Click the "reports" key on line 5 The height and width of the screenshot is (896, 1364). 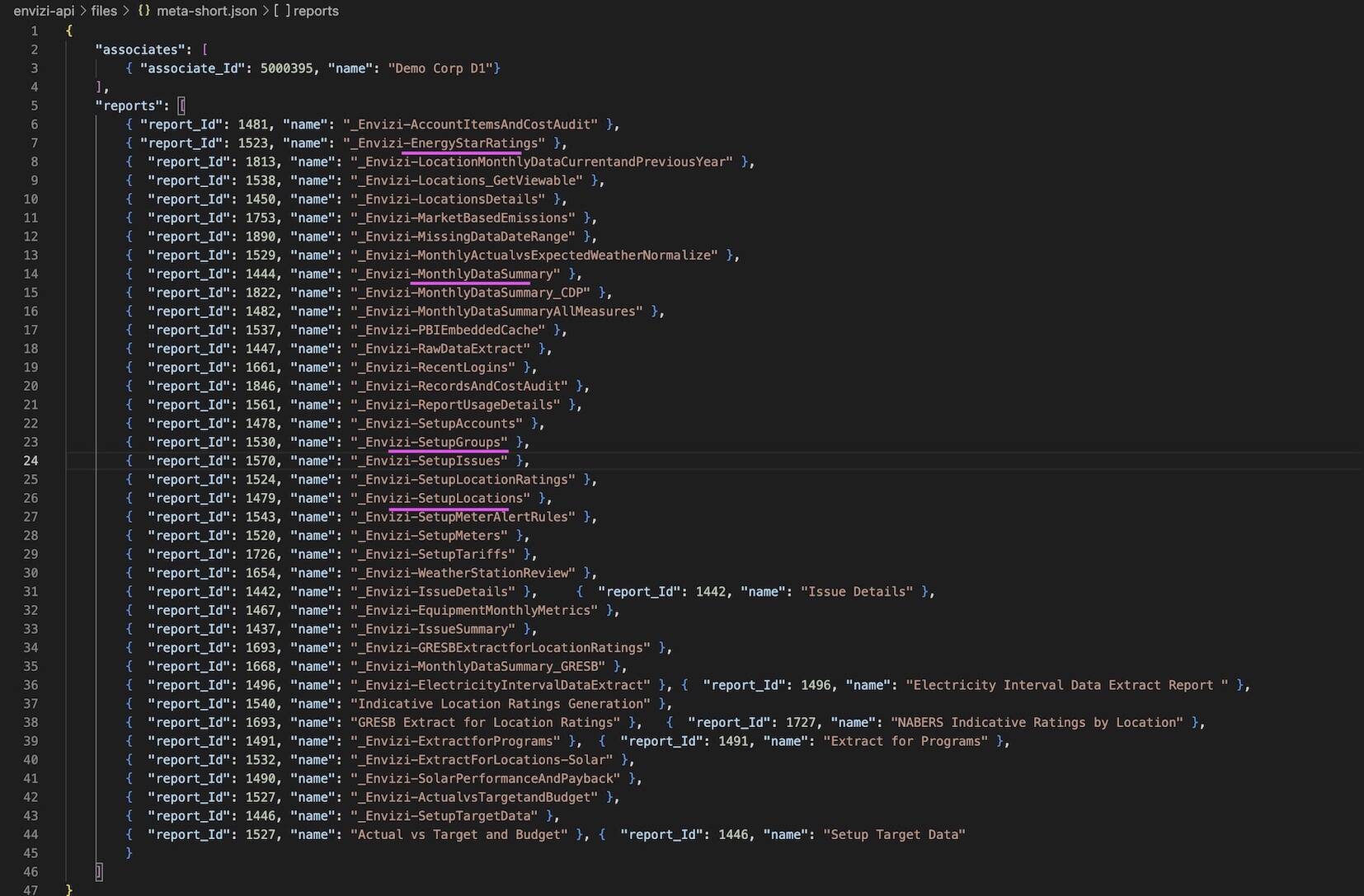point(129,106)
